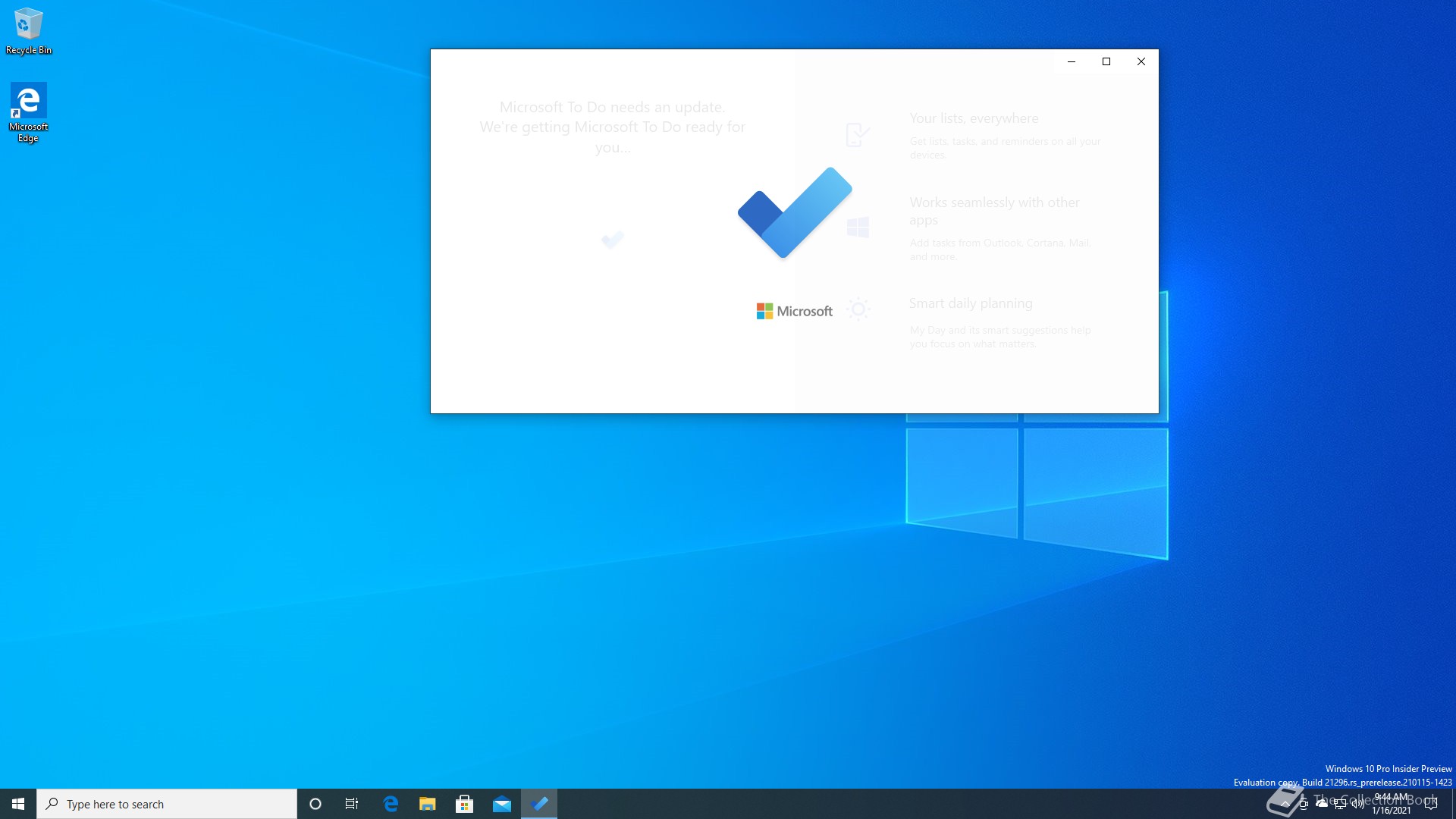Click 'Your lists, everywhere' heading

click(x=974, y=118)
